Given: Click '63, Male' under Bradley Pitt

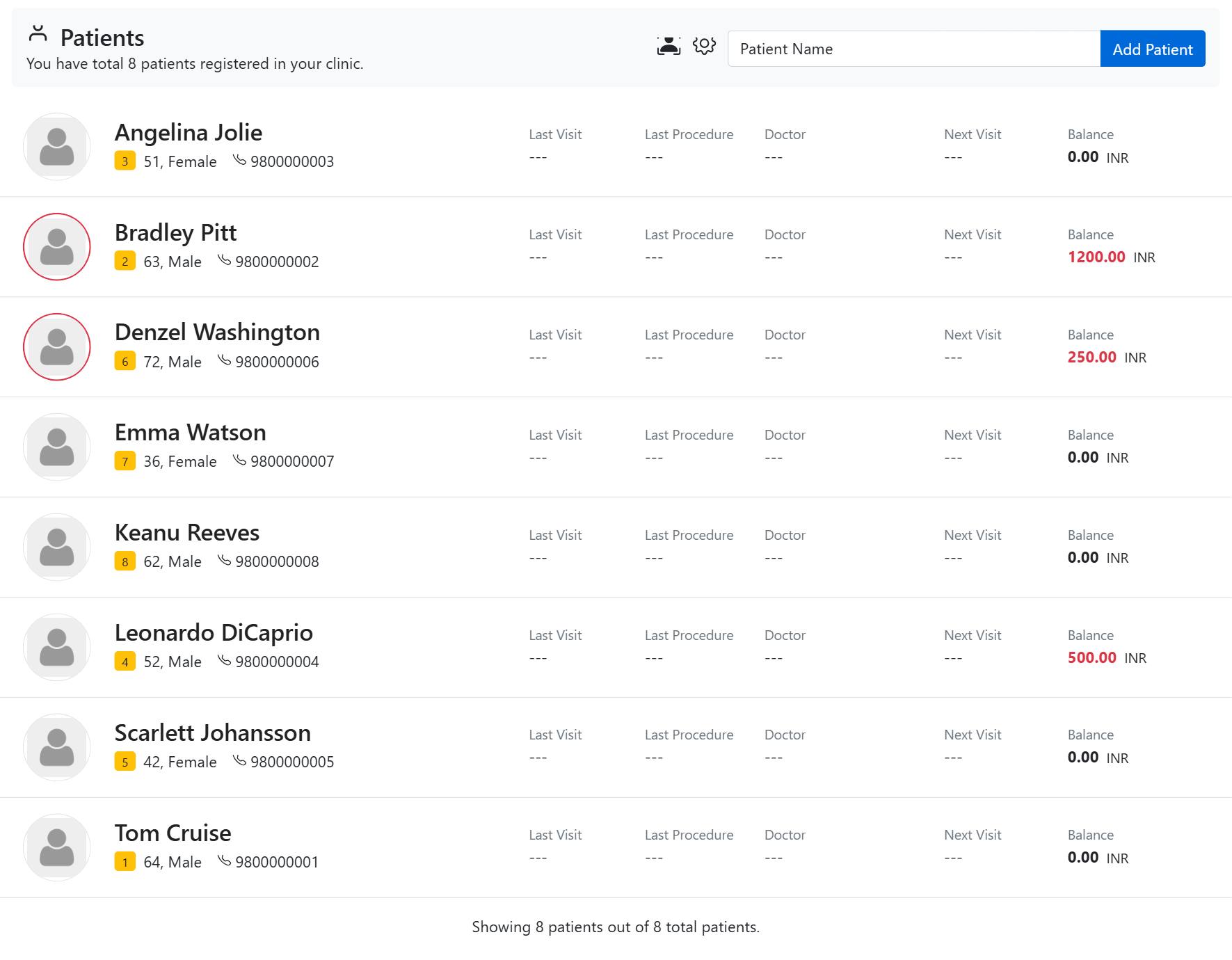Looking at the screenshot, I should pyautogui.click(x=173, y=262).
